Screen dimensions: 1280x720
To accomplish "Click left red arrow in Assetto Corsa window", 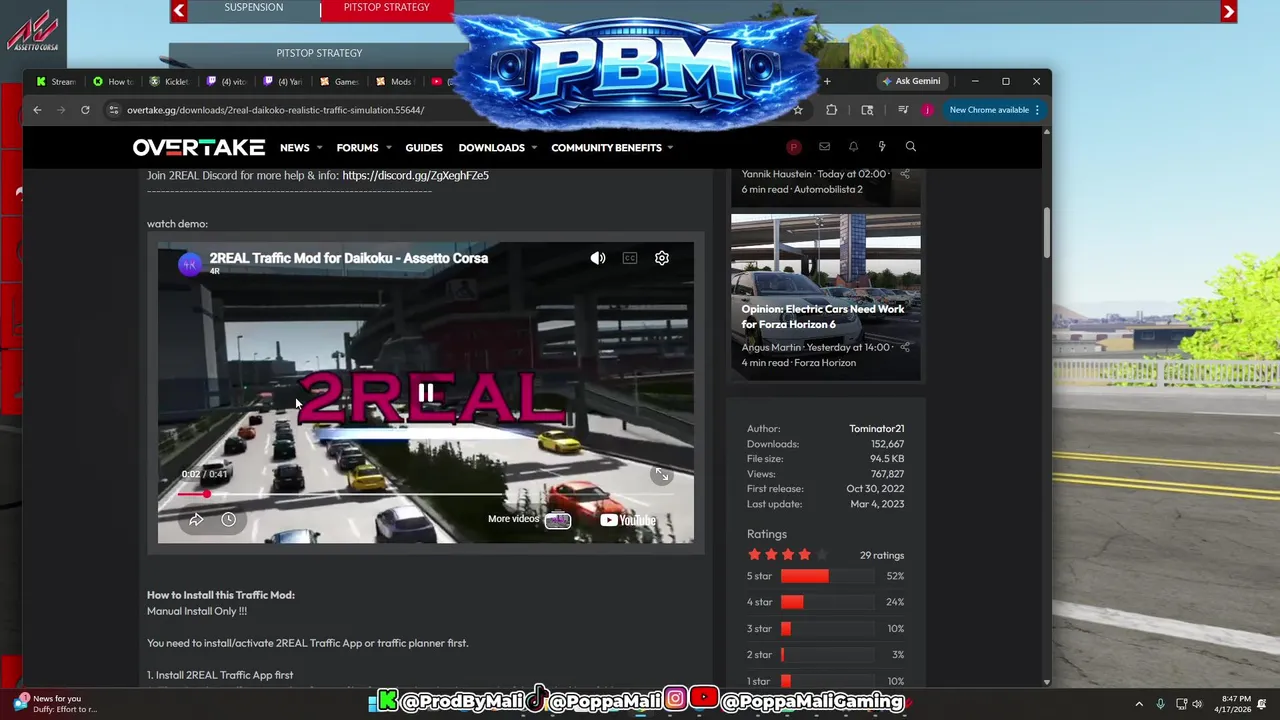I will pos(179,11).
